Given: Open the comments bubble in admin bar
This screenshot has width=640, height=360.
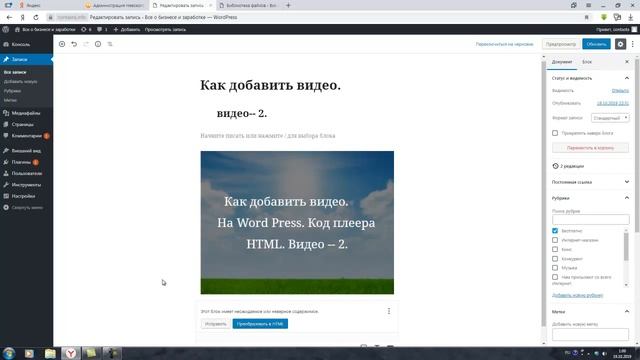Looking at the screenshot, I should (102, 29).
